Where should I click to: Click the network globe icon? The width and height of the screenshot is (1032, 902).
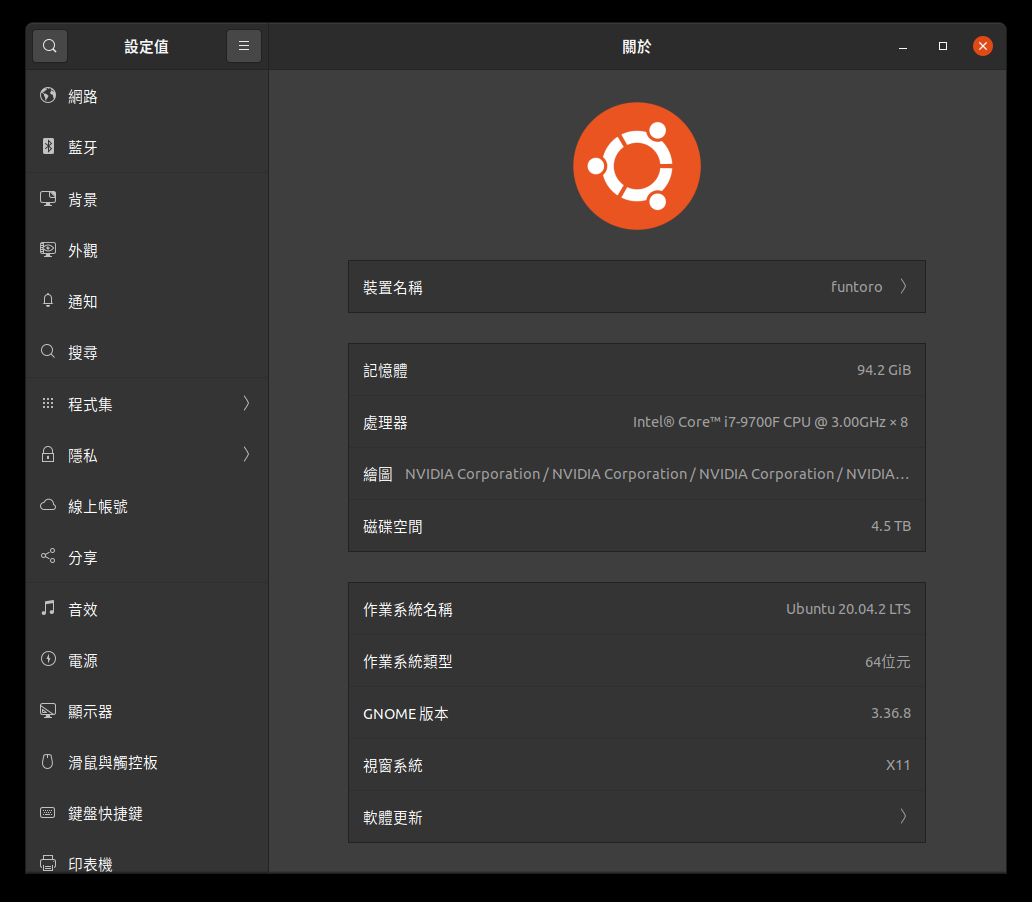click(x=48, y=95)
